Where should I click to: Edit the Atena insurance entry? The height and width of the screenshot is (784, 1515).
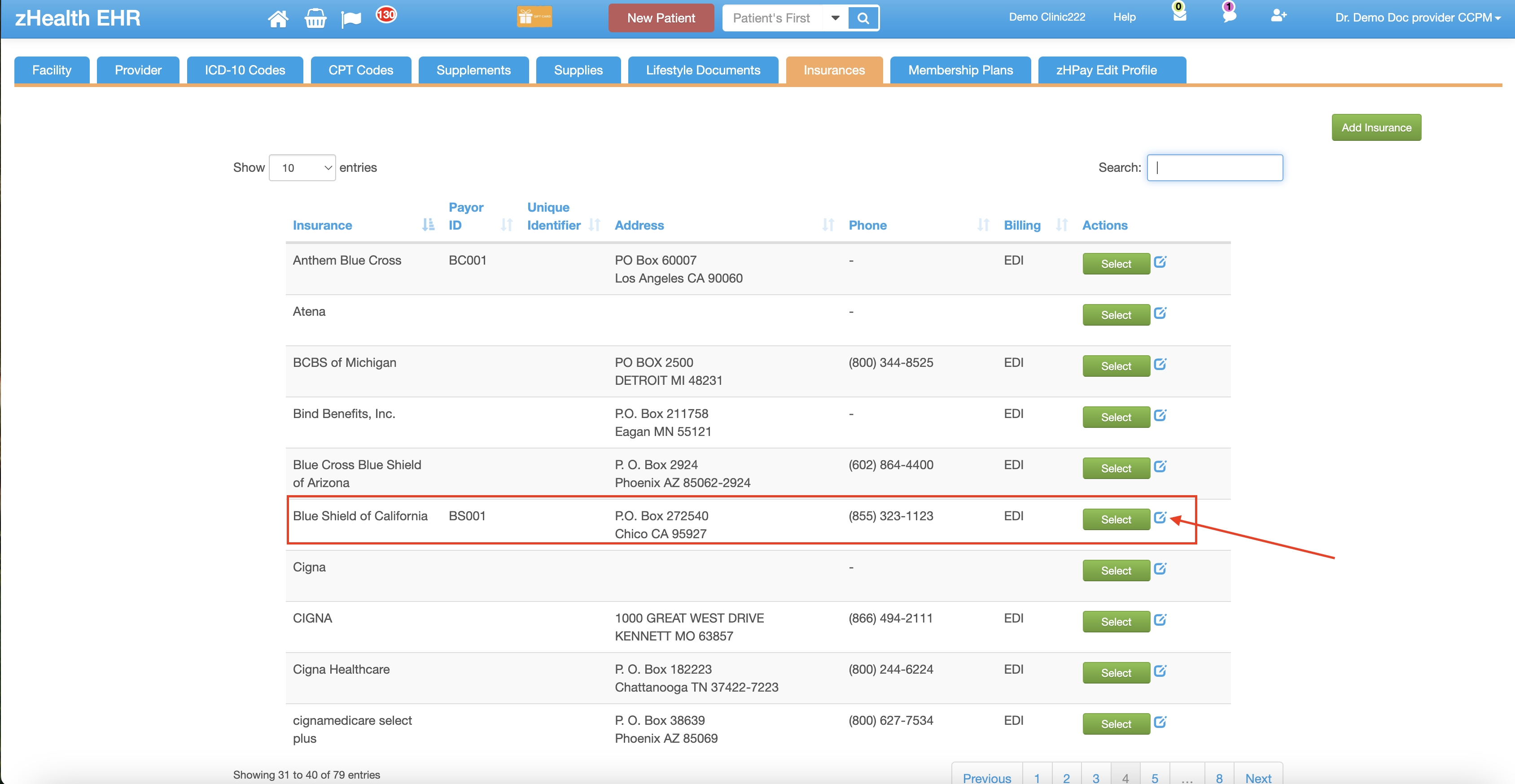[1160, 313]
